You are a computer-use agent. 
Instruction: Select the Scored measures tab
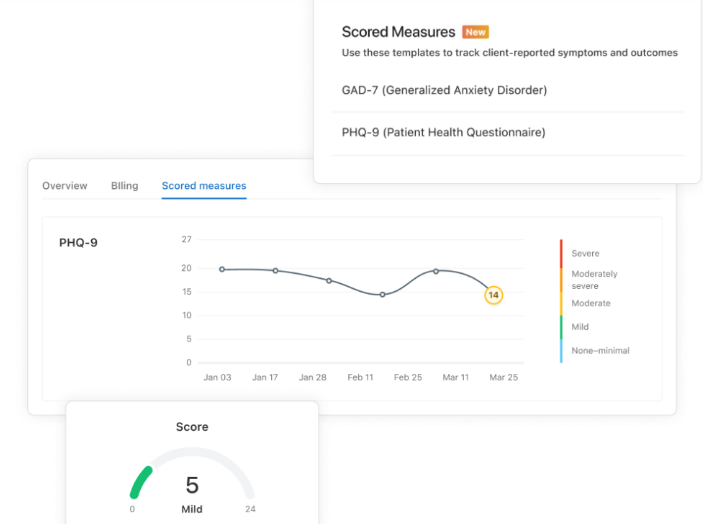(x=204, y=186)
